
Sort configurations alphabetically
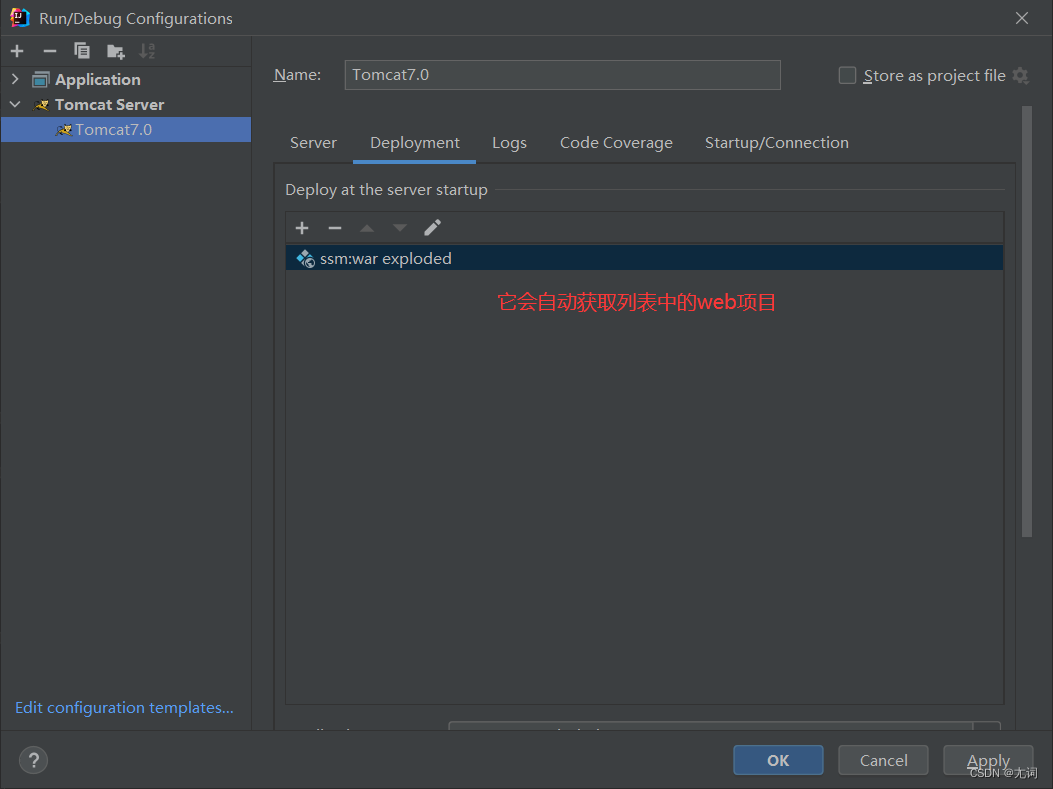[147, 51]
